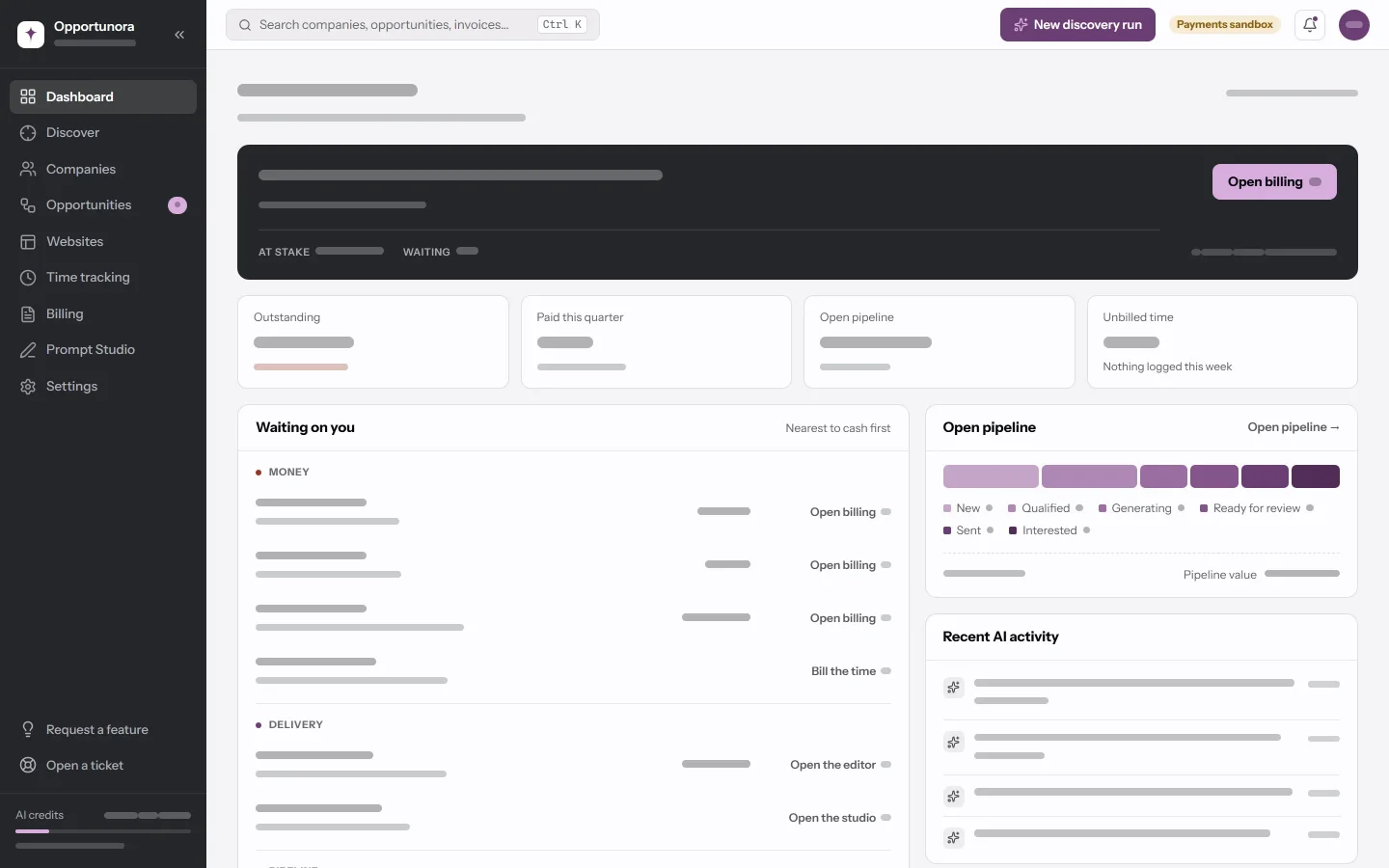1389x868 pixels.
Task: Click the Unbilled time card title
Action: (x=1138, y=317)
